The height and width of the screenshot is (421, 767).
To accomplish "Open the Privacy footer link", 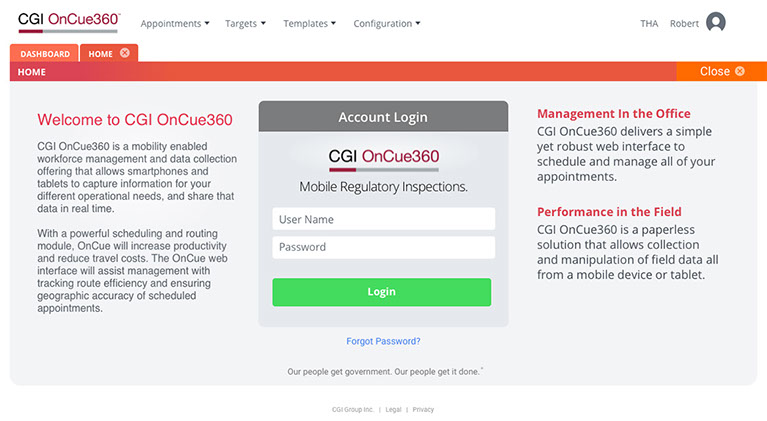I will [423, 410].
